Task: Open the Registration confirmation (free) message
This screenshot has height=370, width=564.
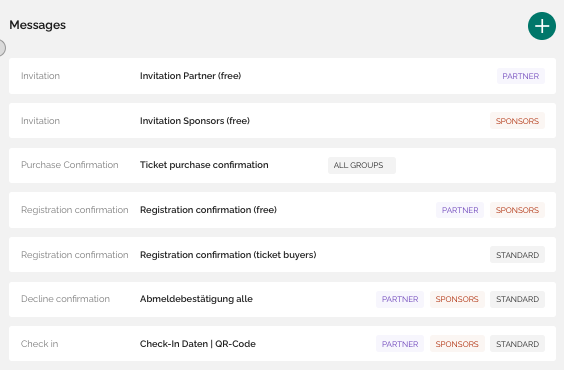Action: coord(282,210)
